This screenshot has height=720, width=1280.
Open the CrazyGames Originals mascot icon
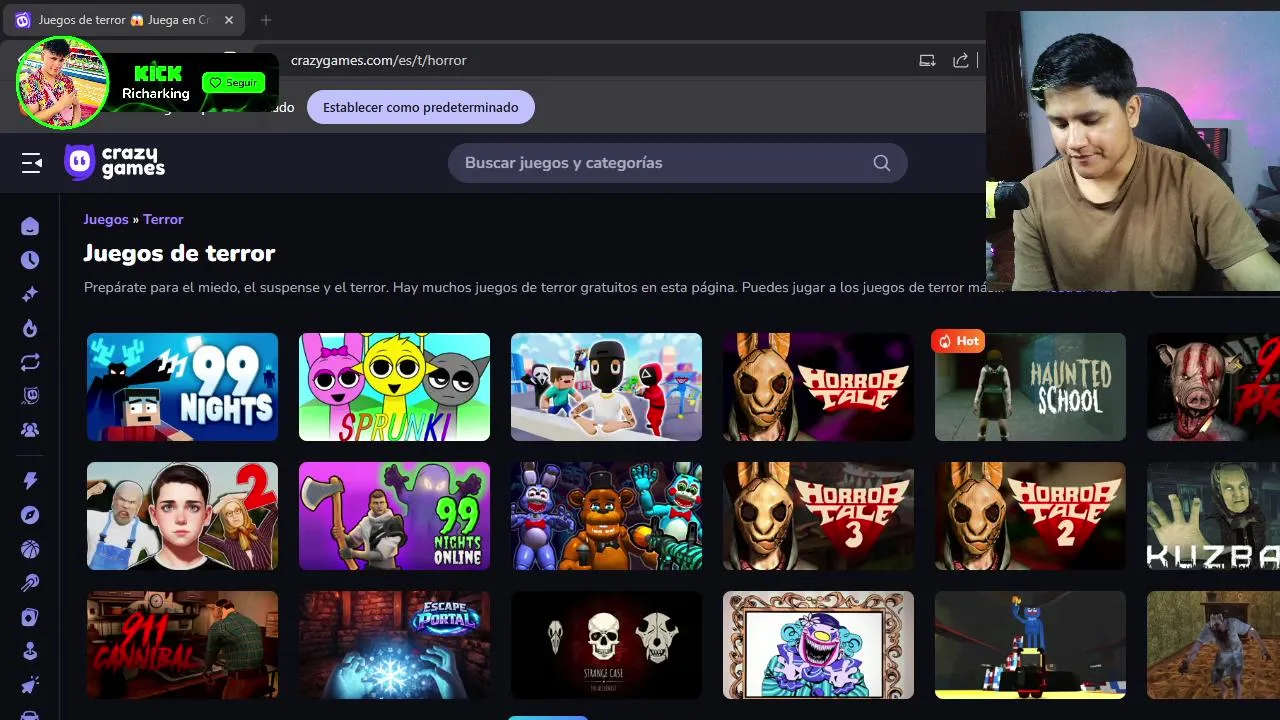click(x=30, y=396)
